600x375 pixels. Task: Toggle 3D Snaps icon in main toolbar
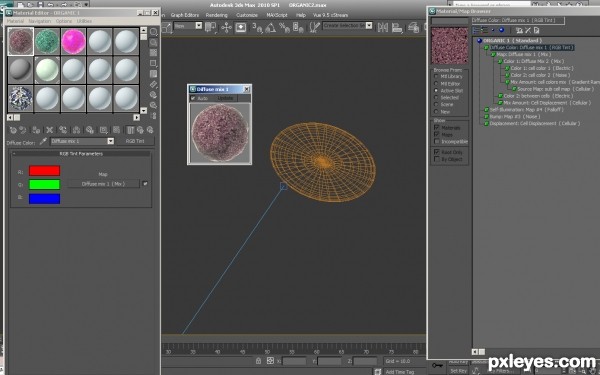point(257,27)
